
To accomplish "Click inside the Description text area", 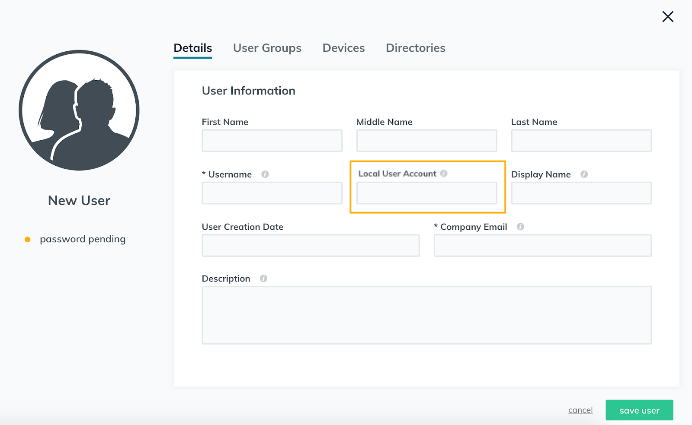I will click(x=426, y=315).
